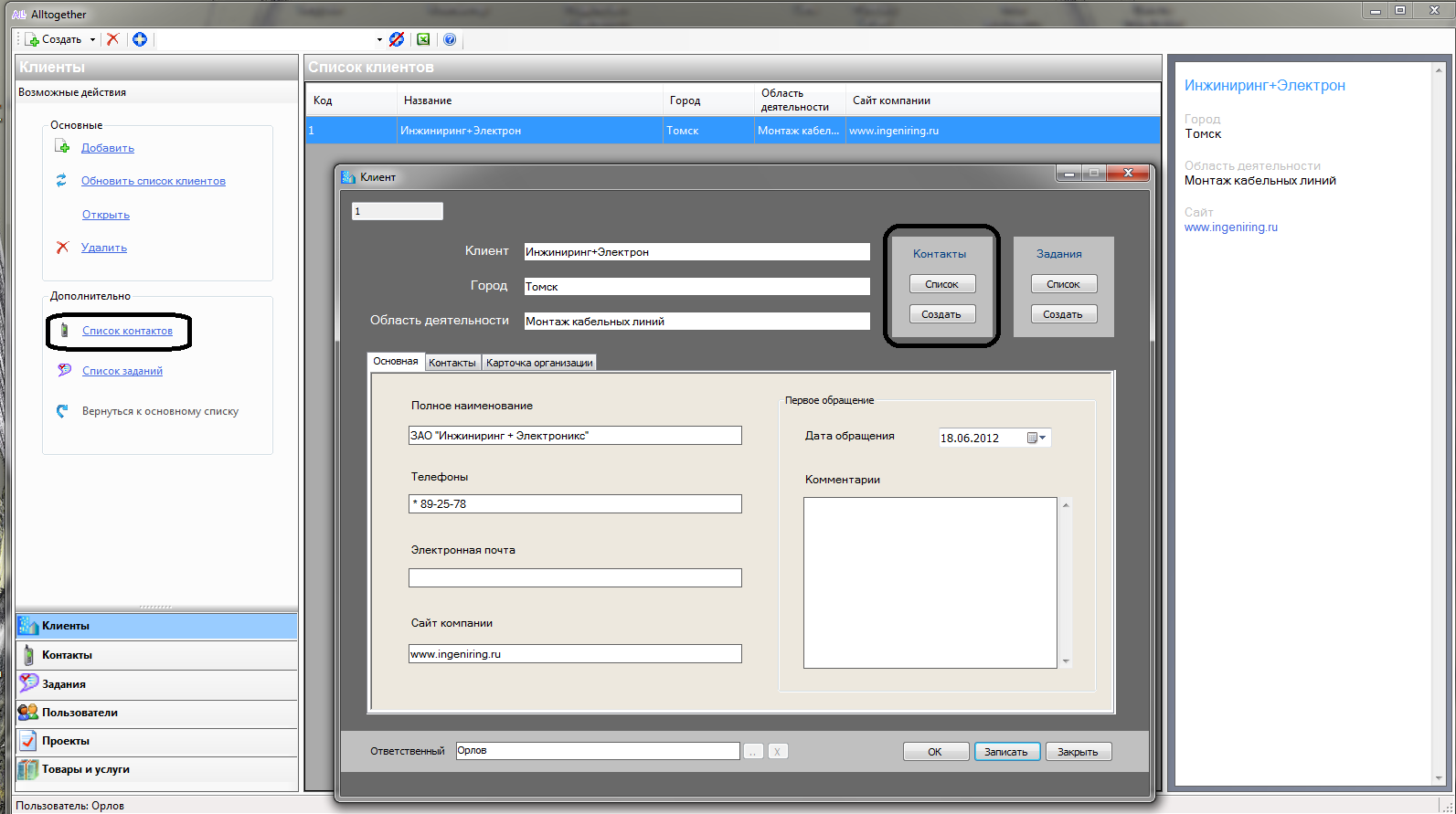Screen dimensions: 1456x814
Task: Select the Проекты navigation section
Action: coord(156,741)
